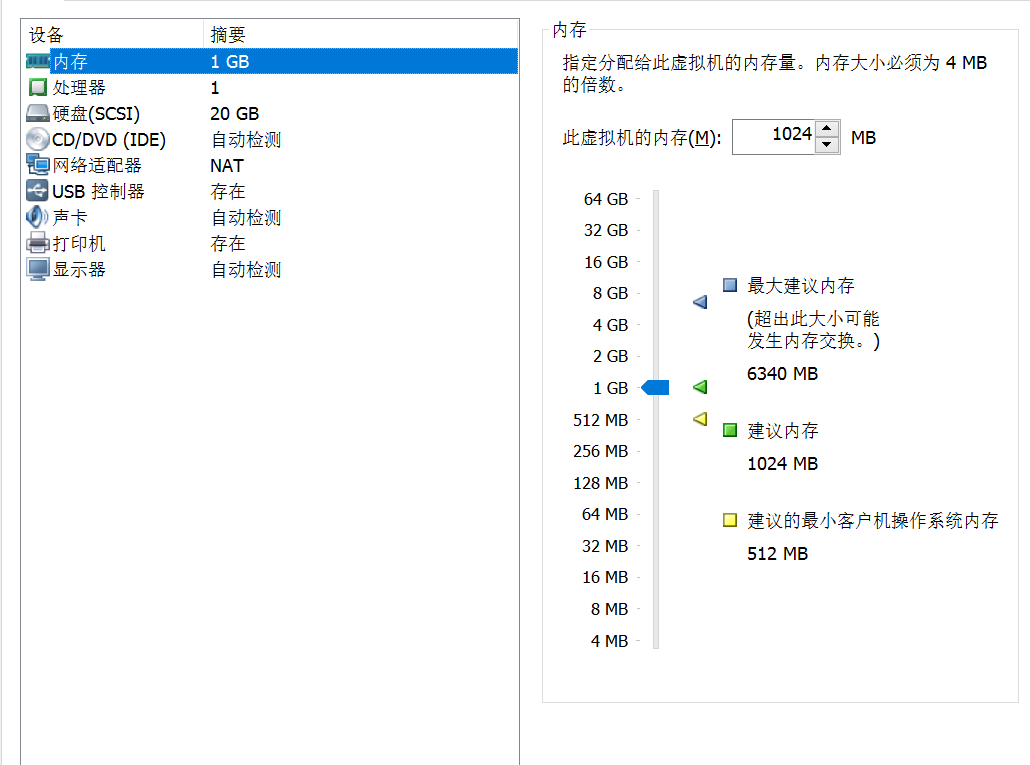Click the green legend square for 建议内存
The image size is (1030, 765).
(x=730, y=430)
